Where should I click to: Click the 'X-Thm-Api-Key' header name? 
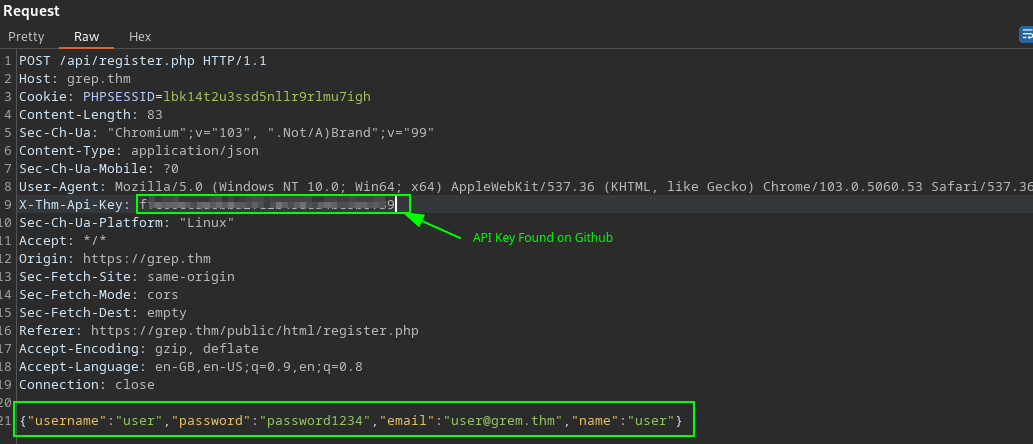click(70, 205)
